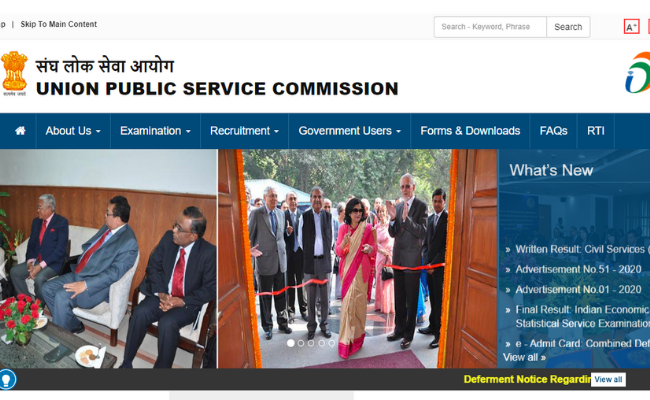Select the first carousel slide dot

tap(291, 343)
